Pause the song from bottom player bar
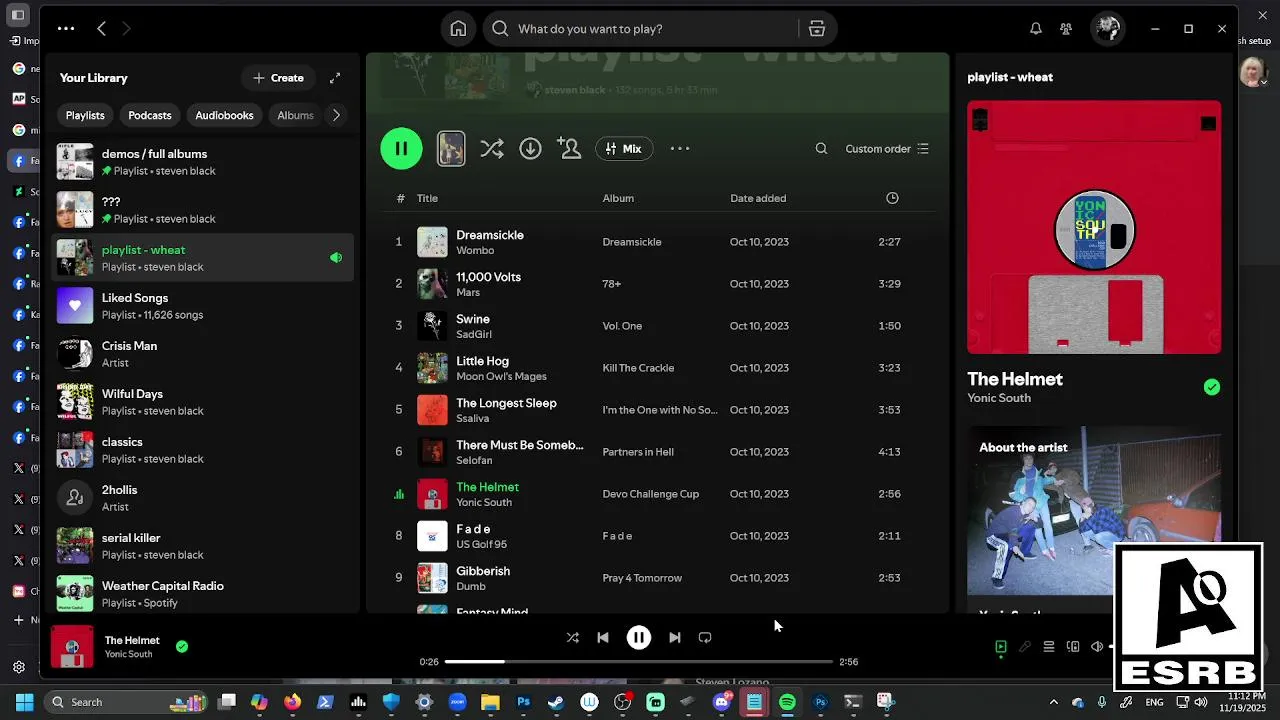Viewport: 1280px width, 720px height. point(639,638)
